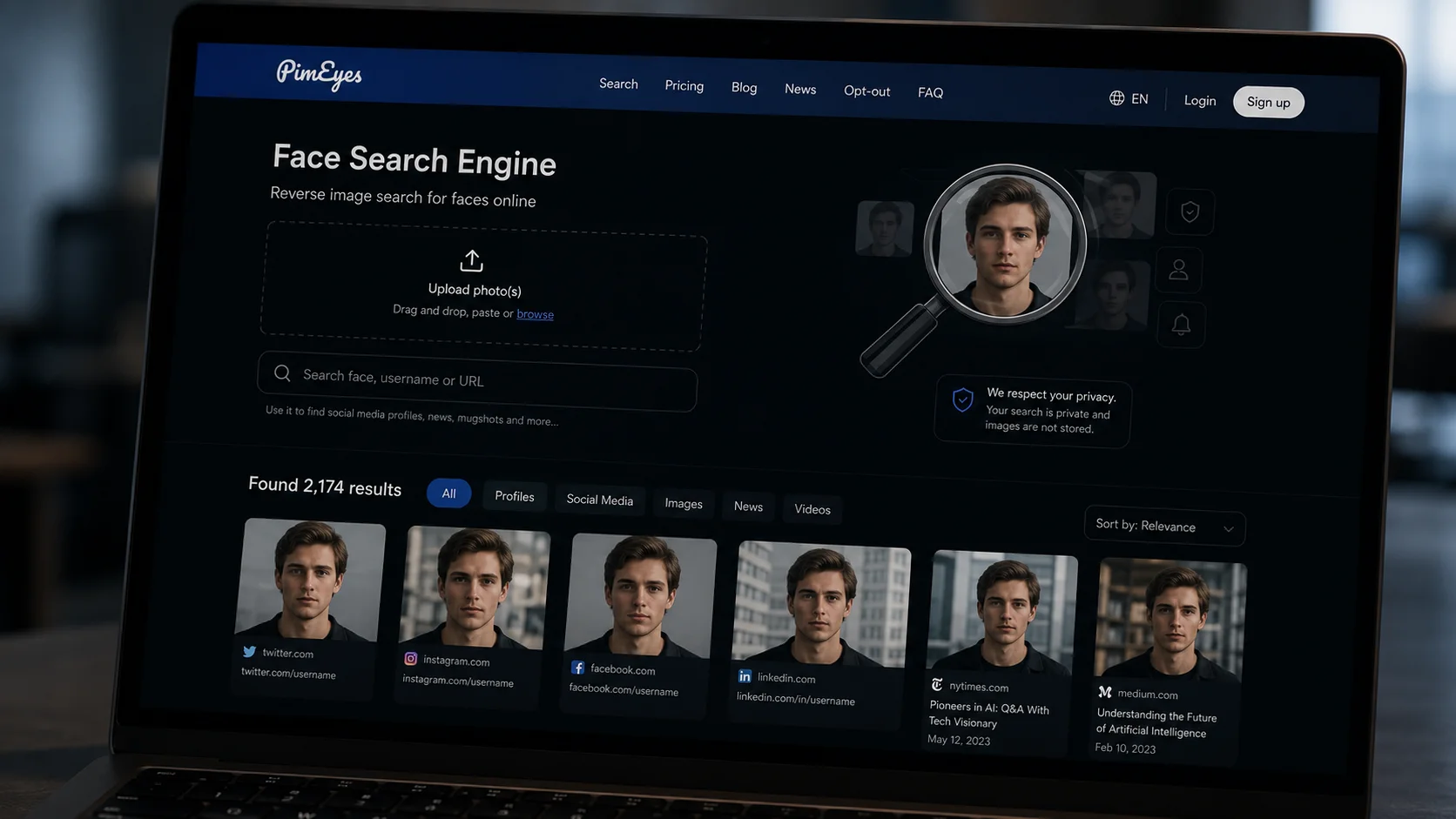Screen dimensions: 1456x819
Task: Click the large magnifying glass illustration
Action: [975, 270]
